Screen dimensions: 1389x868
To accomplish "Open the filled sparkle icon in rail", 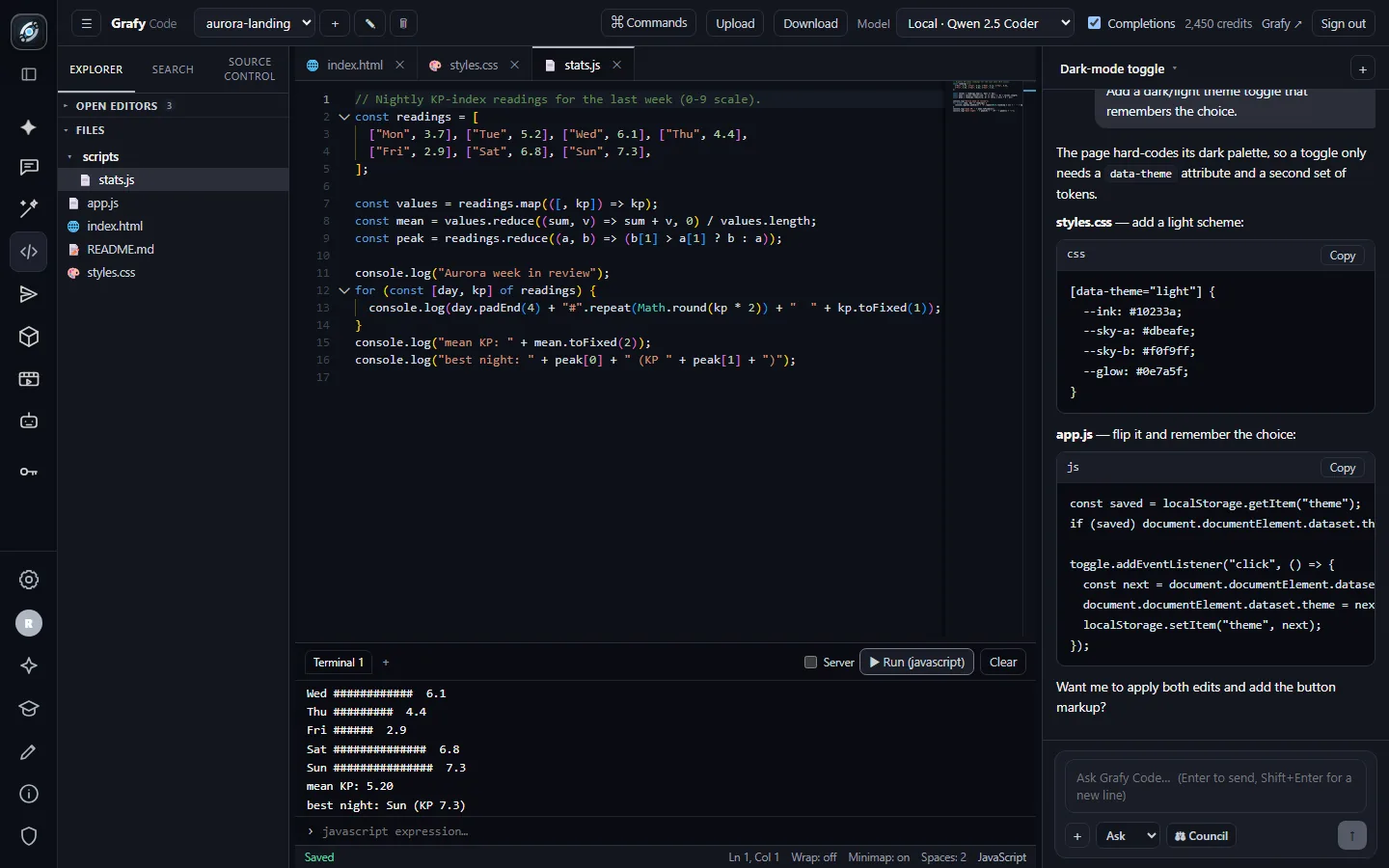I will (29, 127).
